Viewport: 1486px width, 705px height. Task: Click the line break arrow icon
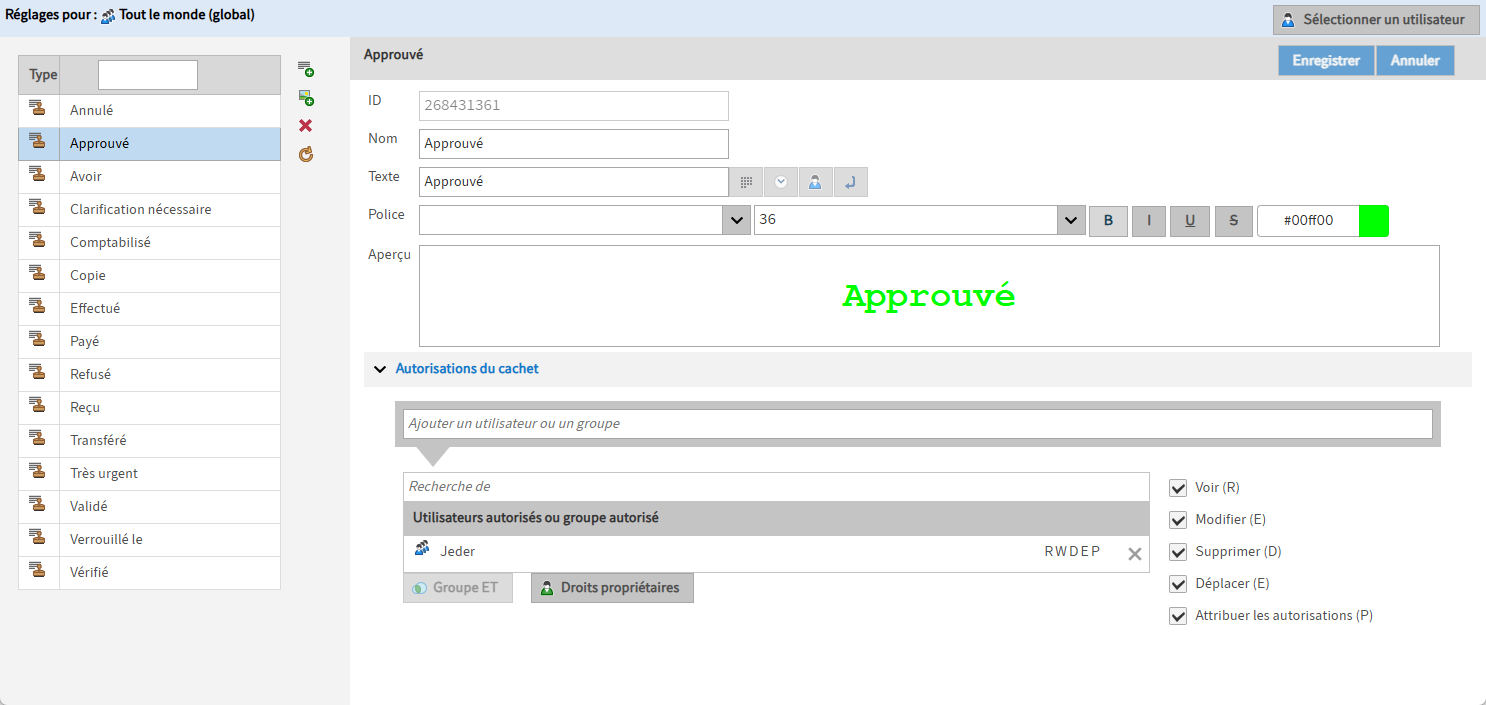(x=850, y=182)
